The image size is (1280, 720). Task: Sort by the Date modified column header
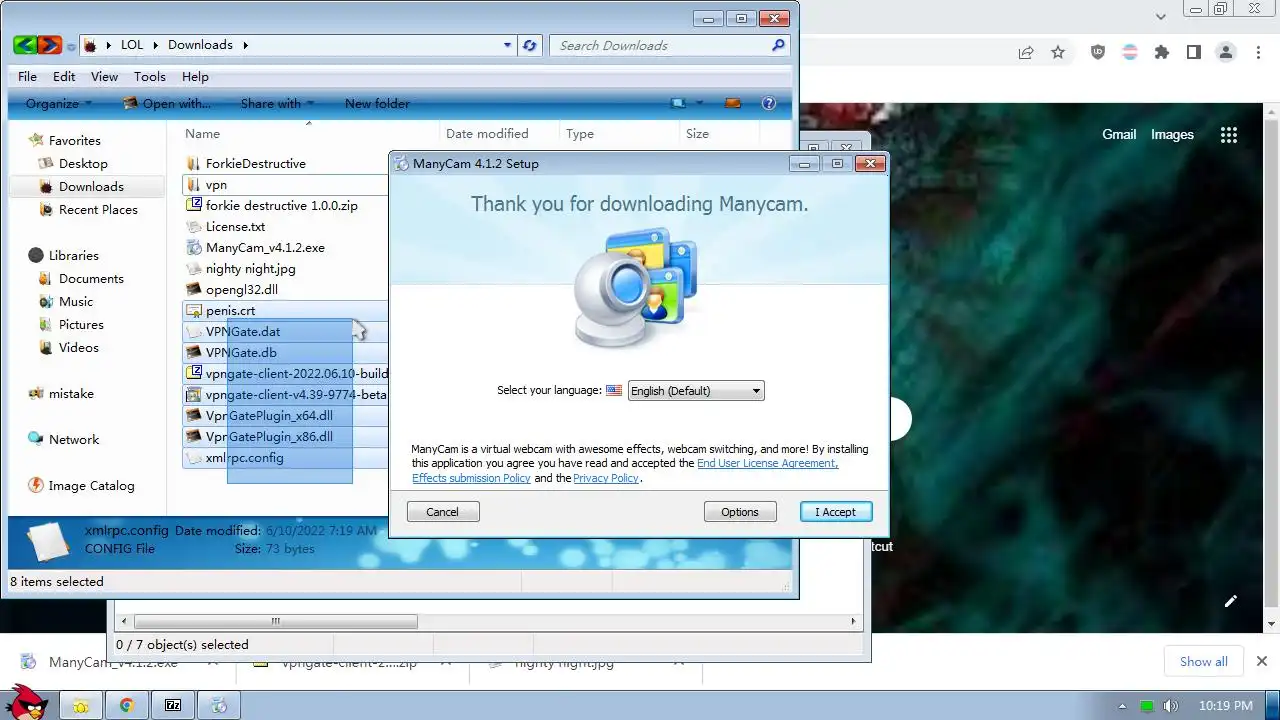(487, 133)
